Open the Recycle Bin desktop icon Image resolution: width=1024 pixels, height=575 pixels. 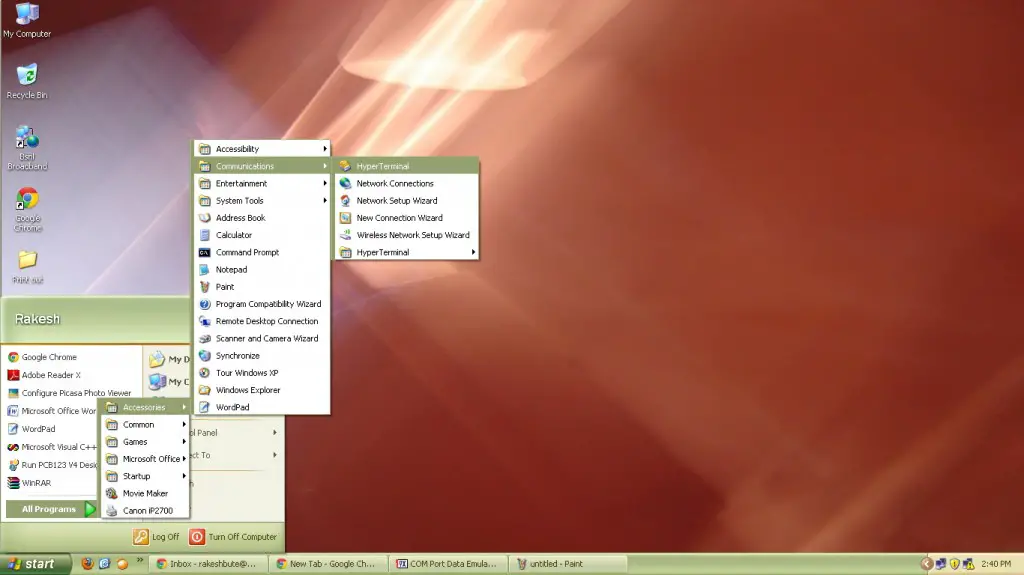click(27, 81)
